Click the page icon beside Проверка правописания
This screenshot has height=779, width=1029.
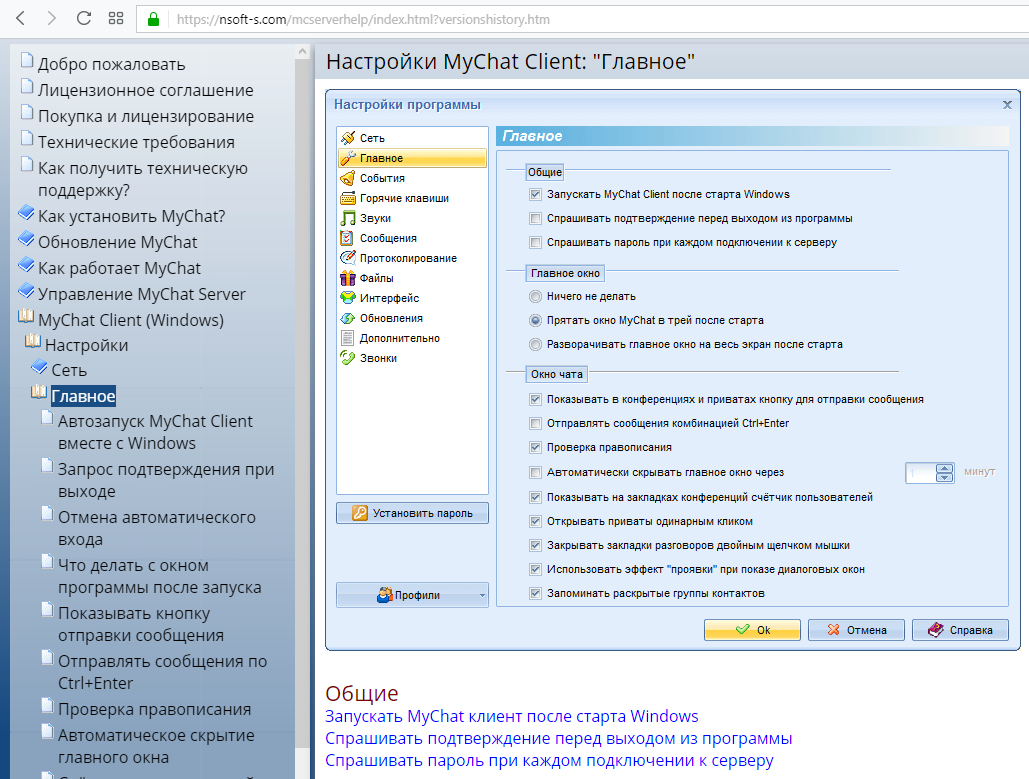(47, 705)
